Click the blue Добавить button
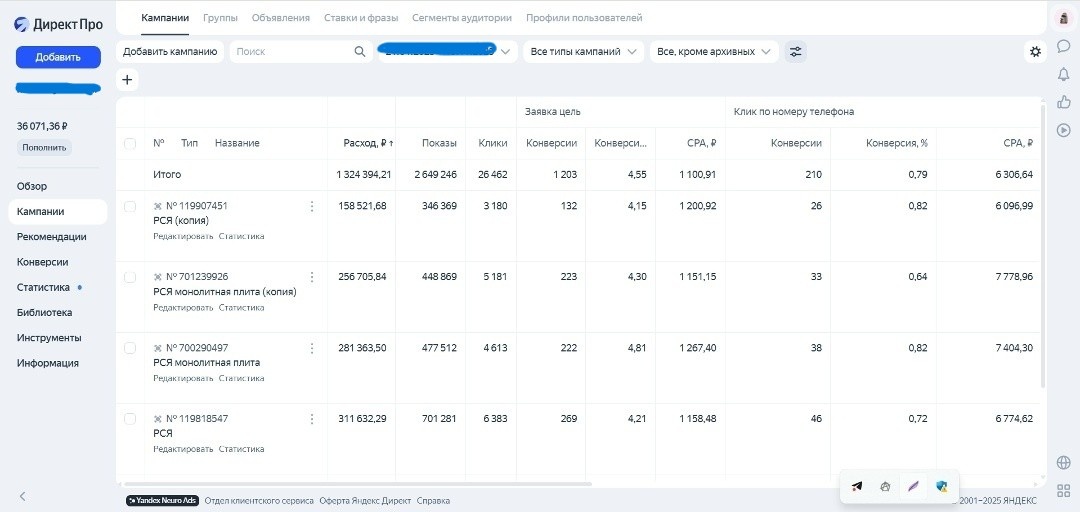 pos(58,57)
